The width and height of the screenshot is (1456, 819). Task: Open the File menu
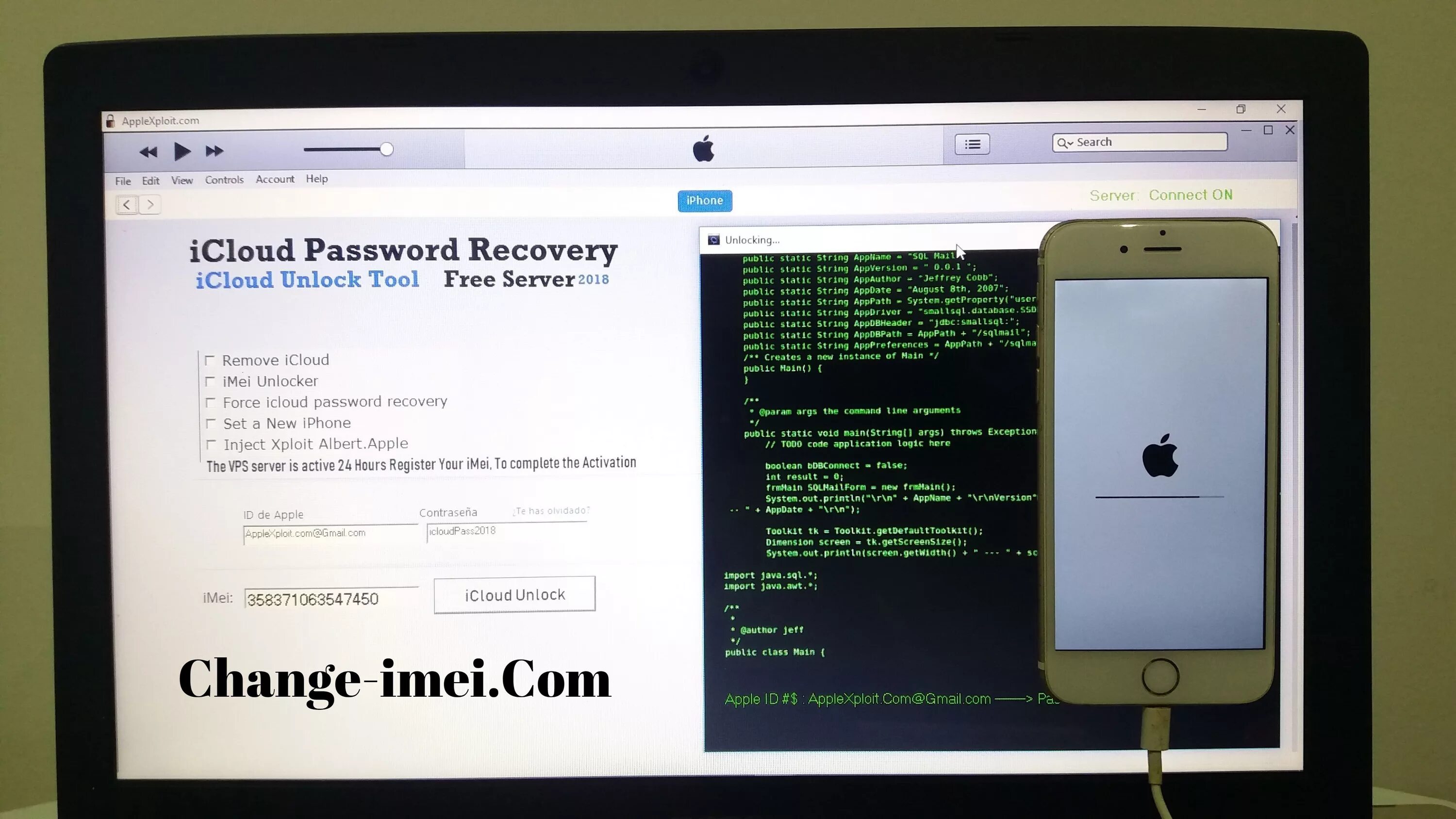[123, 178]
